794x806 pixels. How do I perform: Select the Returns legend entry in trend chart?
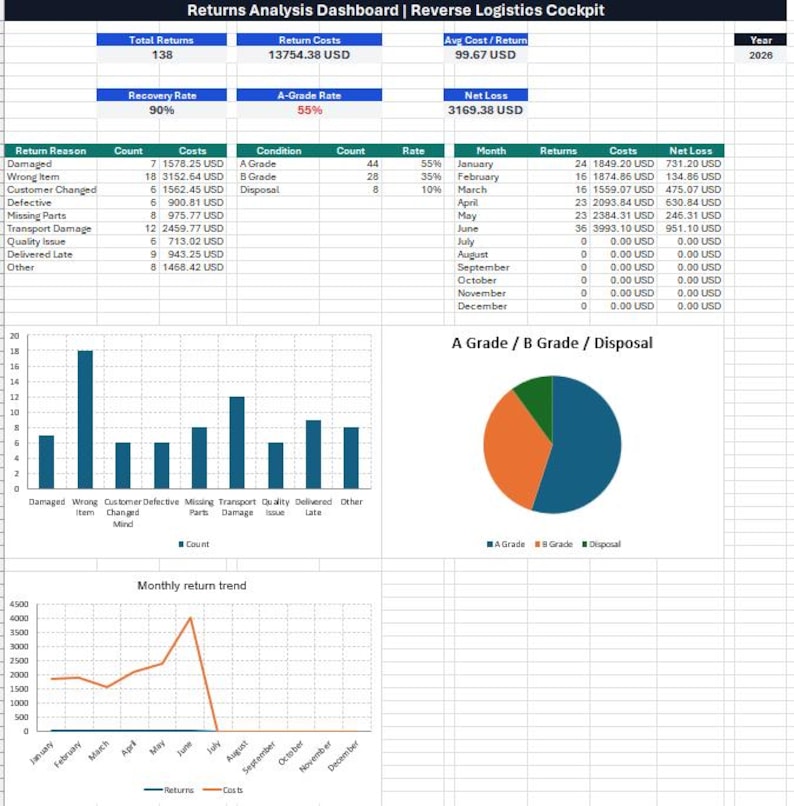tap(169, 790)
